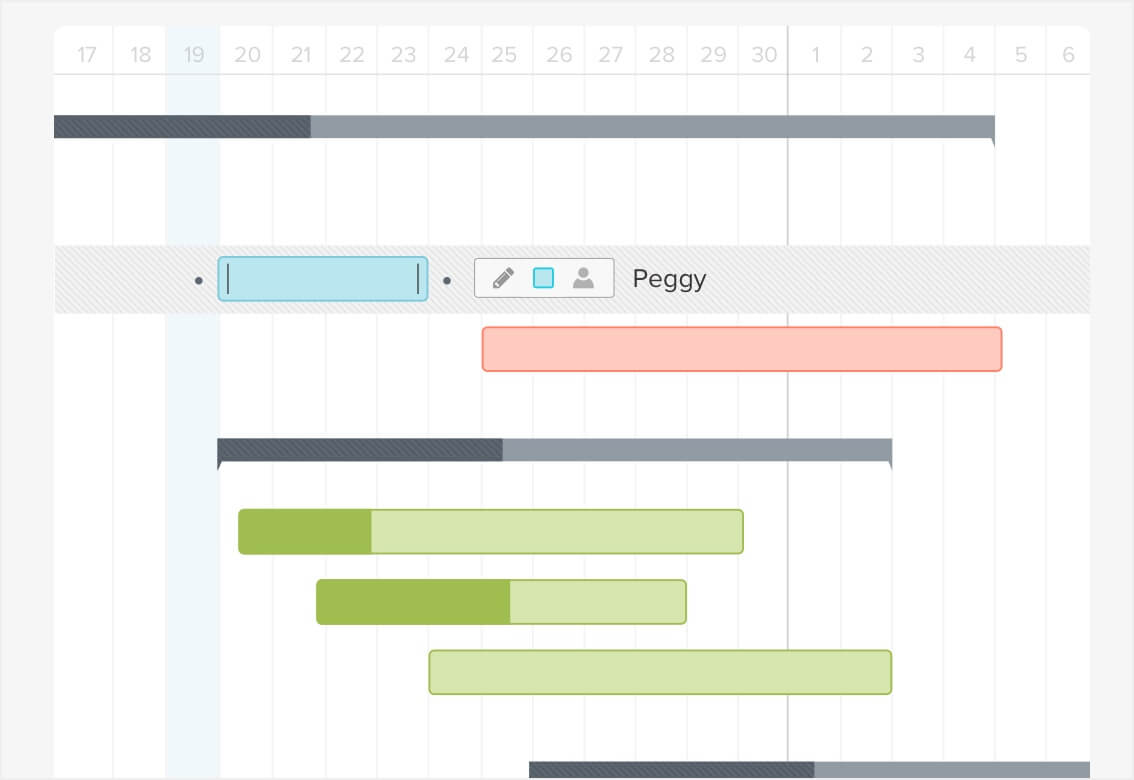This screenshot has width=1134, height=780.
Task: Click date header 19 in the timeline
Action: (x=193, y=54)
